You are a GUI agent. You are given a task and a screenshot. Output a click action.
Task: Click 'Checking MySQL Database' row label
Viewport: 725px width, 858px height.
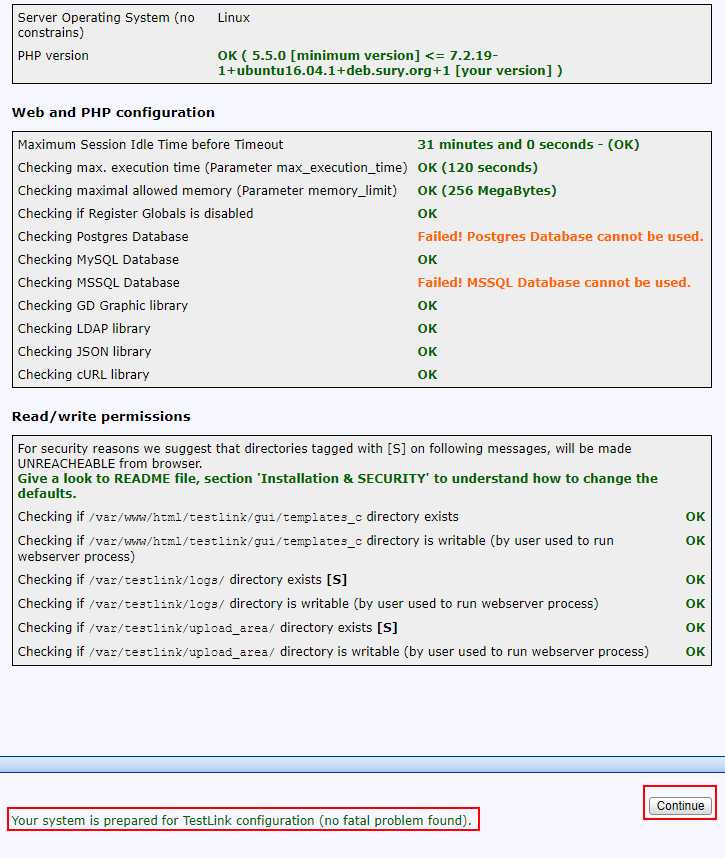click(x=98, y=259)
